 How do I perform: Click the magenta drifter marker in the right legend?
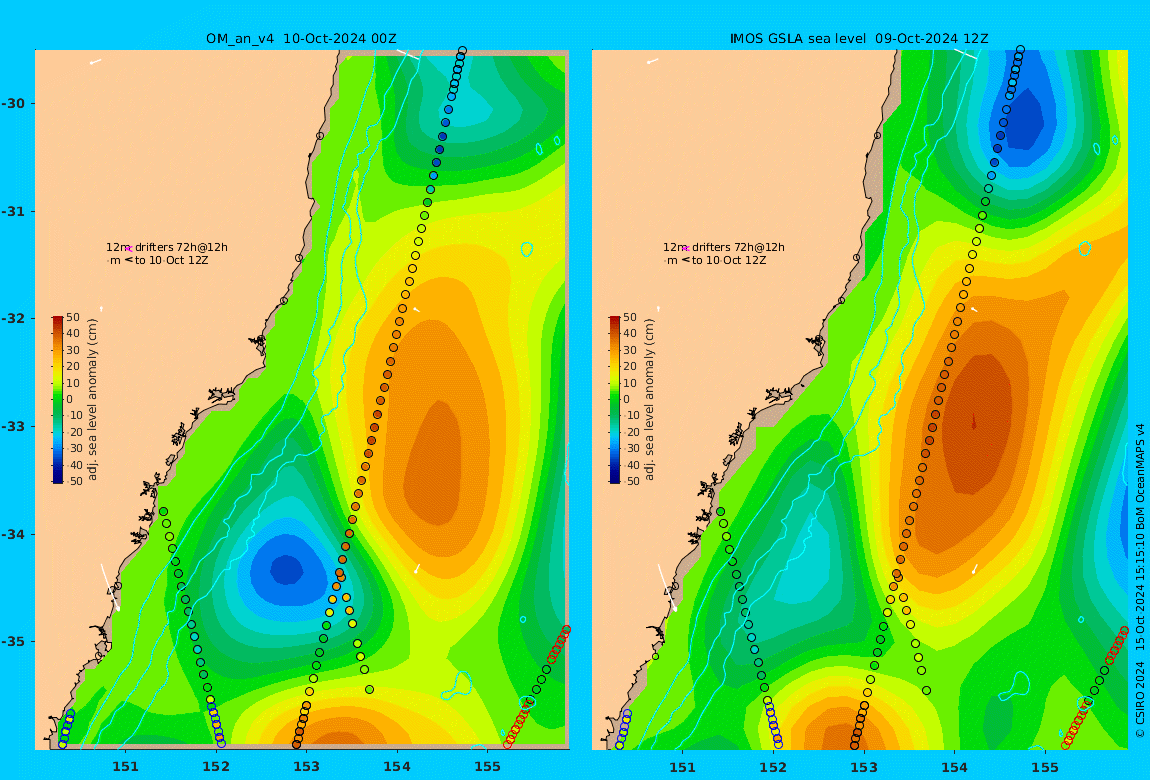686,249
